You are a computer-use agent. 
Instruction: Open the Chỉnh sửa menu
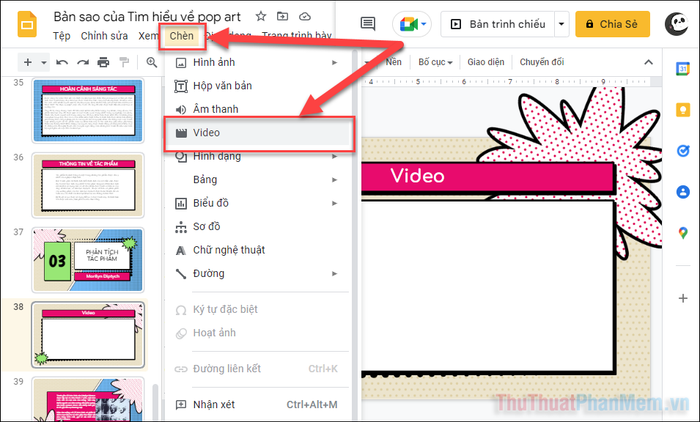[104, 36]
